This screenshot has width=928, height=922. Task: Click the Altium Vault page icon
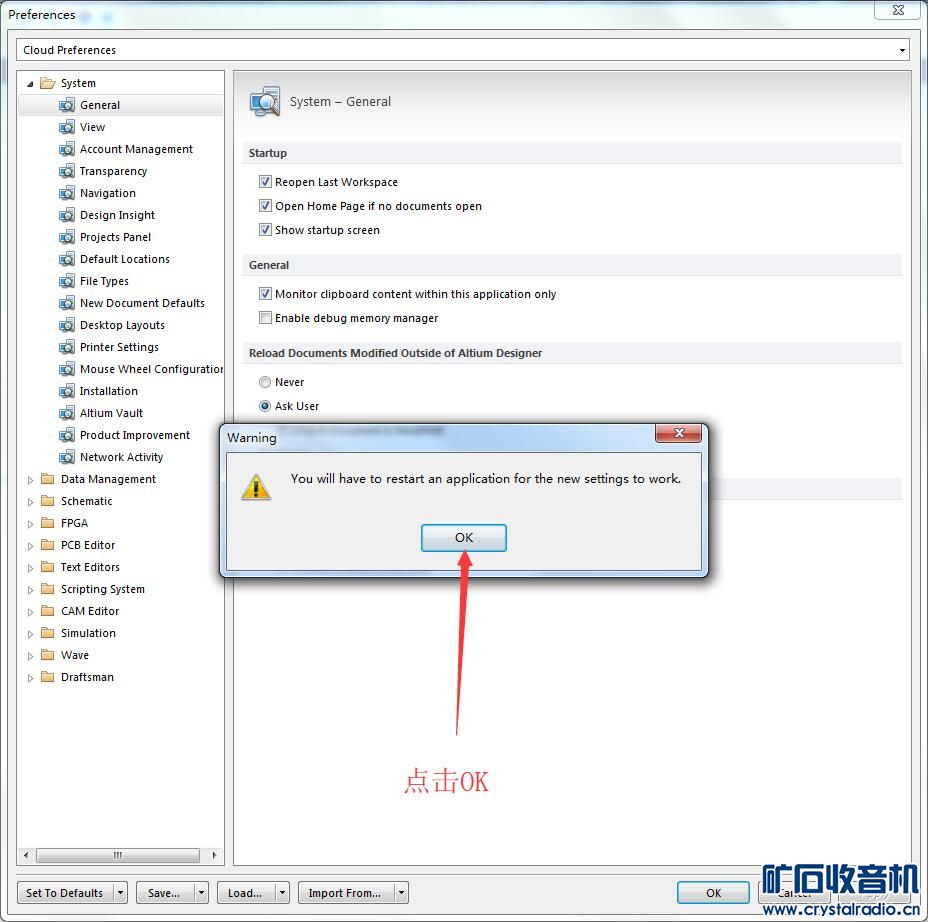[67, 413]
